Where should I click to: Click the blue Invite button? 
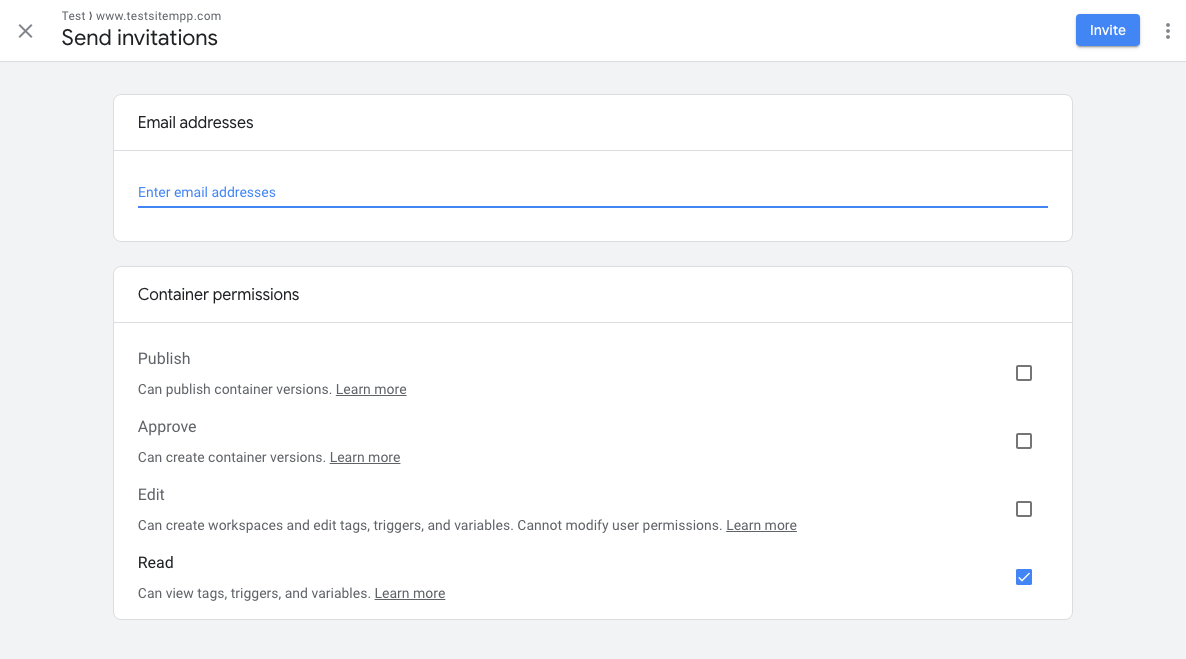point(1107,30)
